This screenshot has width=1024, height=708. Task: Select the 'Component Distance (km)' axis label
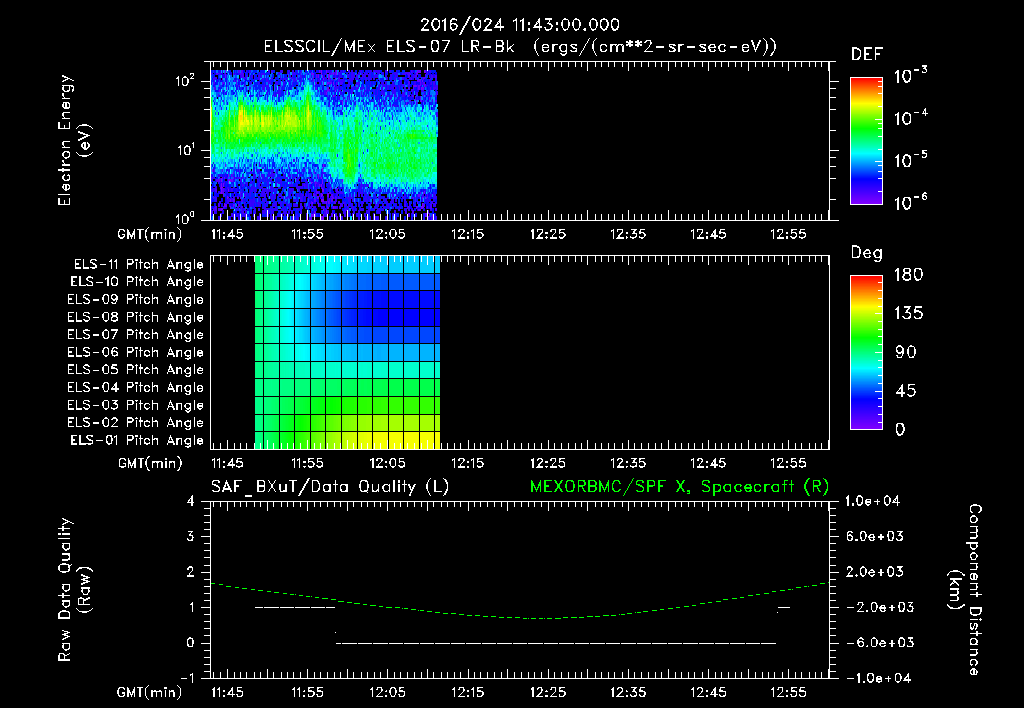pos(965,590)
